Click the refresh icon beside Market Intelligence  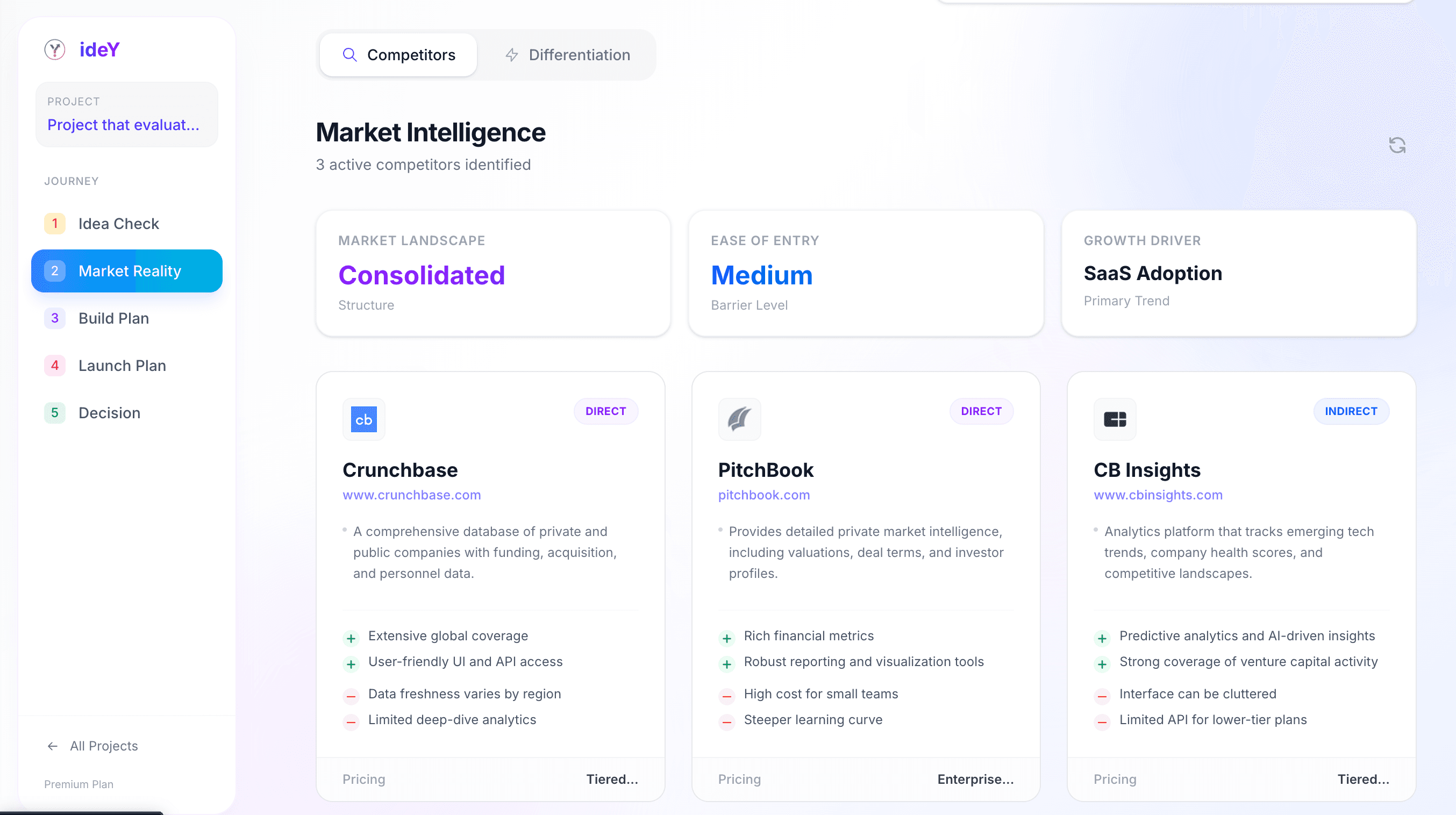pyautogui.click(x=1397, y=145)
